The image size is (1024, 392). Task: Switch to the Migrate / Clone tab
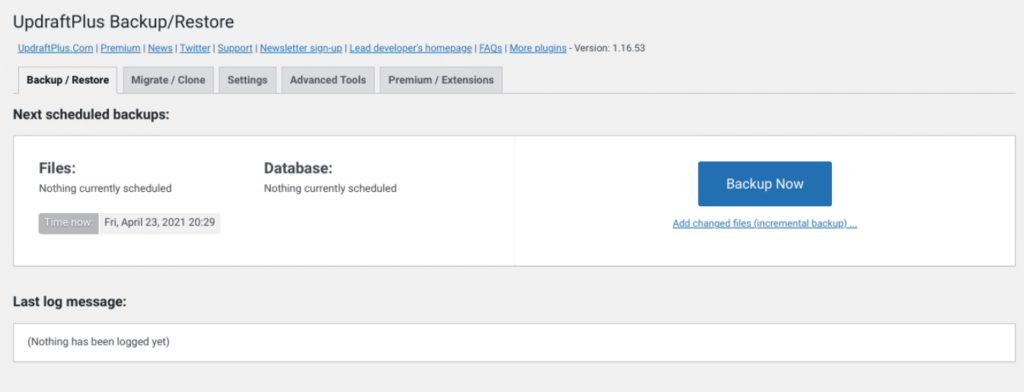coord(168,80)
